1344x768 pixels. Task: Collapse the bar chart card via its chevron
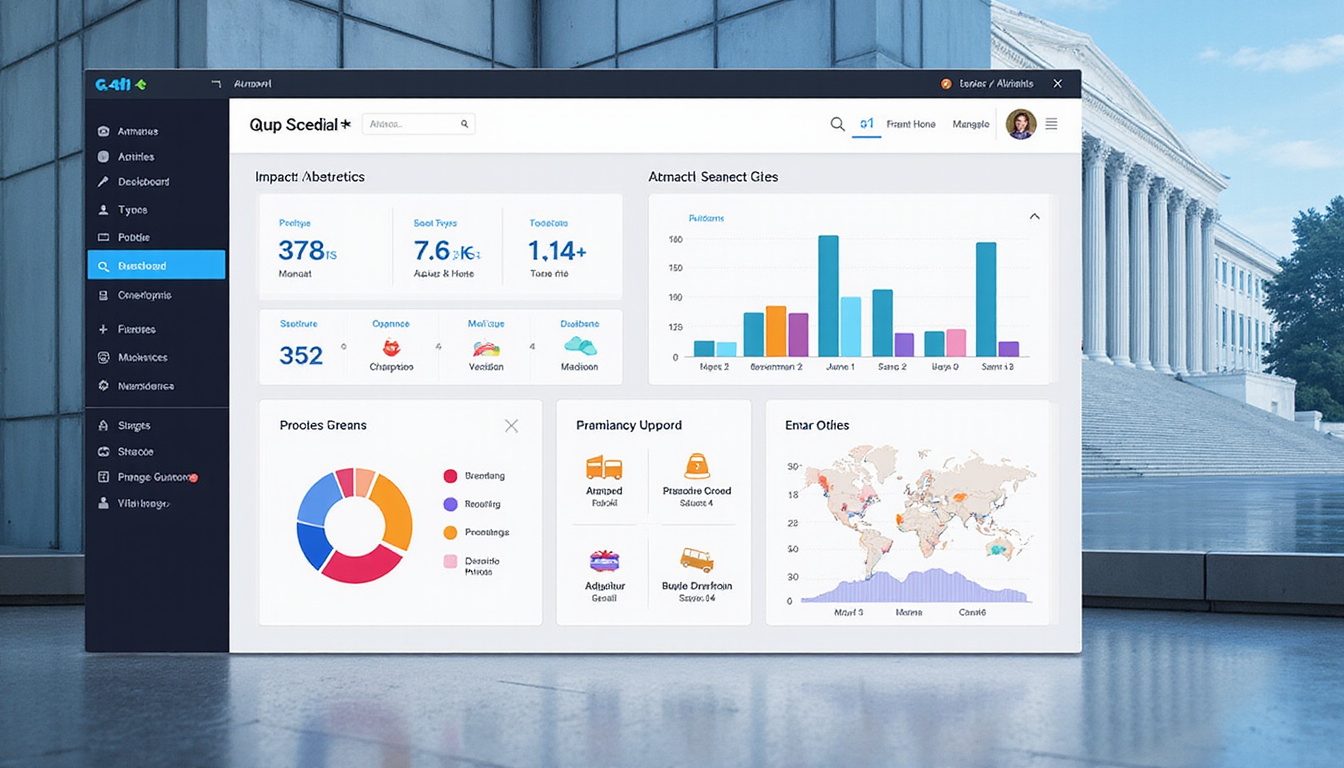(1035, 214)
